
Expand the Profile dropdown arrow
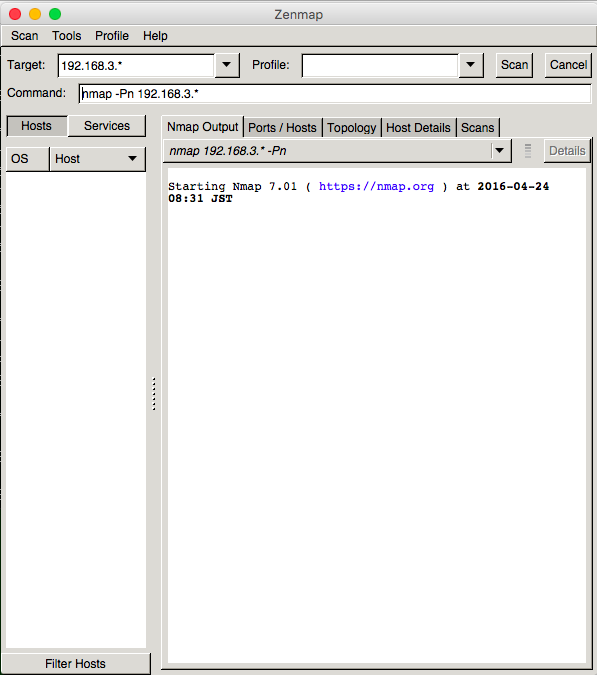(471, 65)
